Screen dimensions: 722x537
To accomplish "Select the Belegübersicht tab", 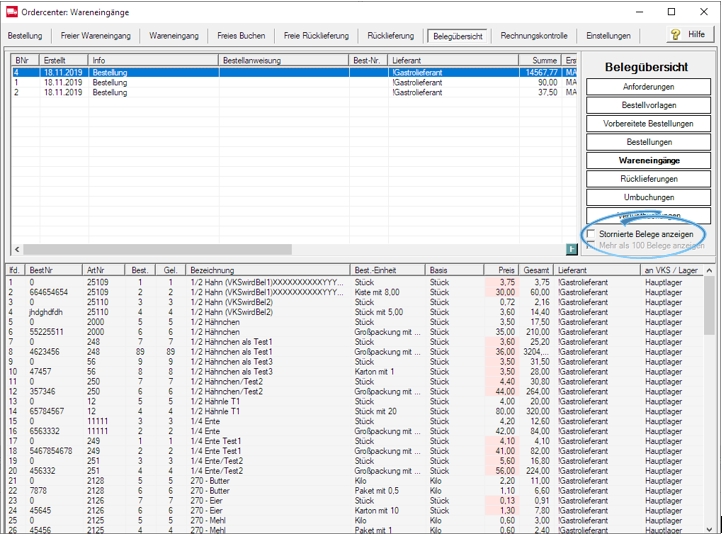I will click(x=458, y=36).
